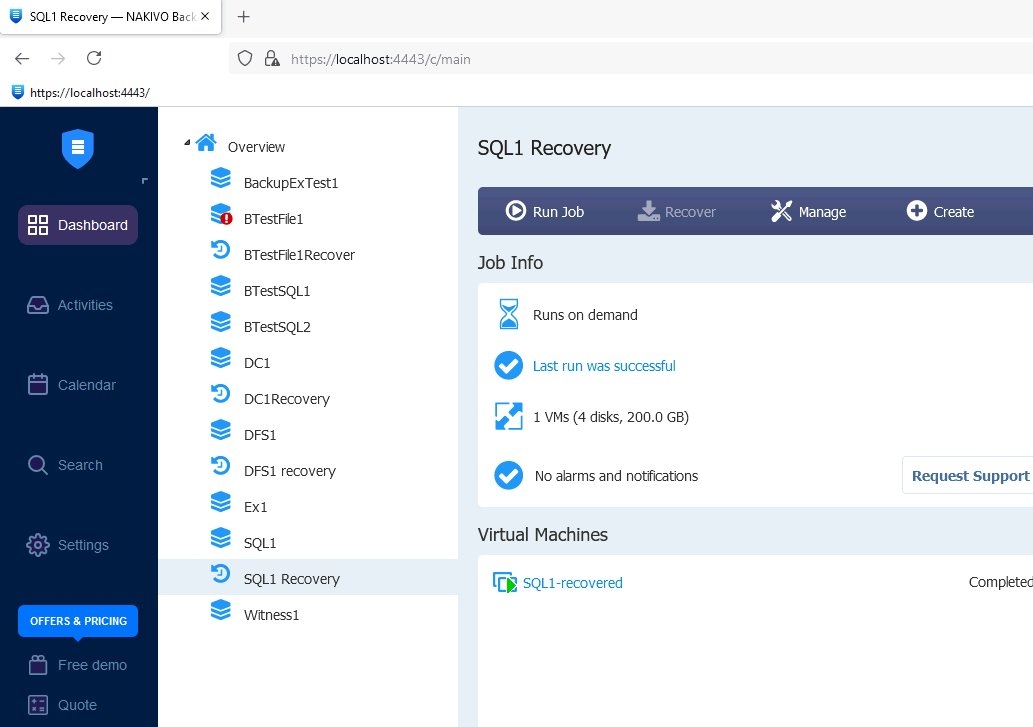This screenshot has width=1033, height=727.
Task: Select the Ex1 job
Action: [256, 507]
